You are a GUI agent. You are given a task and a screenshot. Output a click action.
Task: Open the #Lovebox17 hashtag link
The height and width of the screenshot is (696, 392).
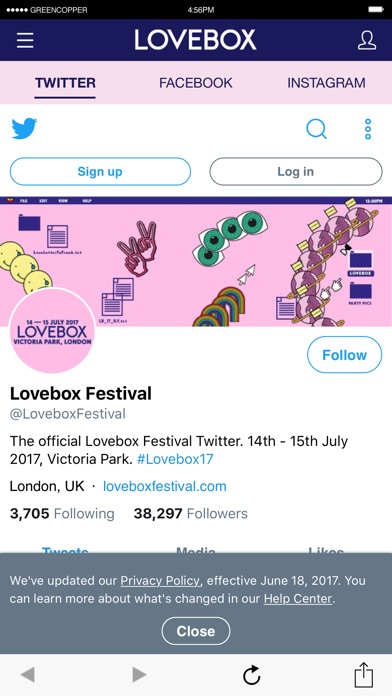point(175,459)
